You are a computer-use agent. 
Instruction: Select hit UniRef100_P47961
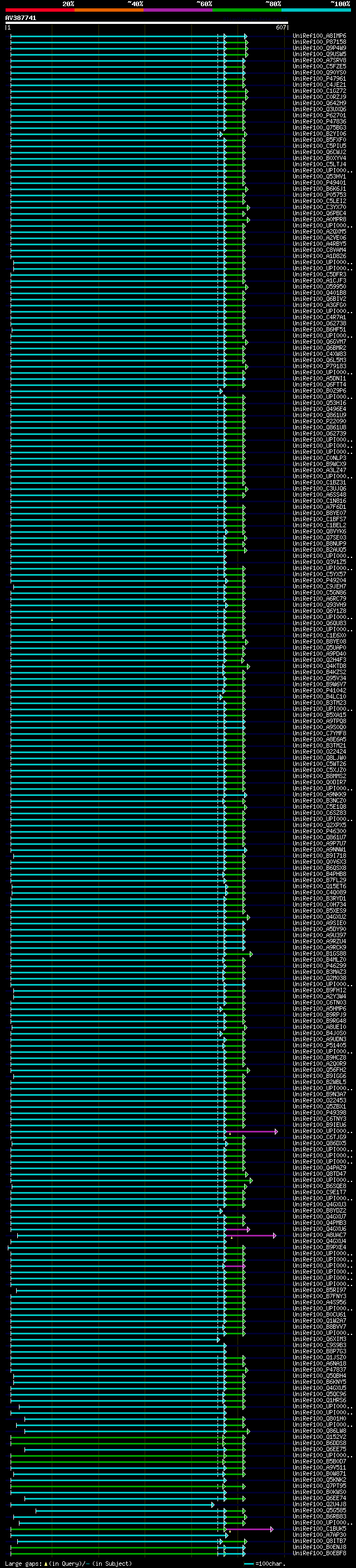(319, 78)
